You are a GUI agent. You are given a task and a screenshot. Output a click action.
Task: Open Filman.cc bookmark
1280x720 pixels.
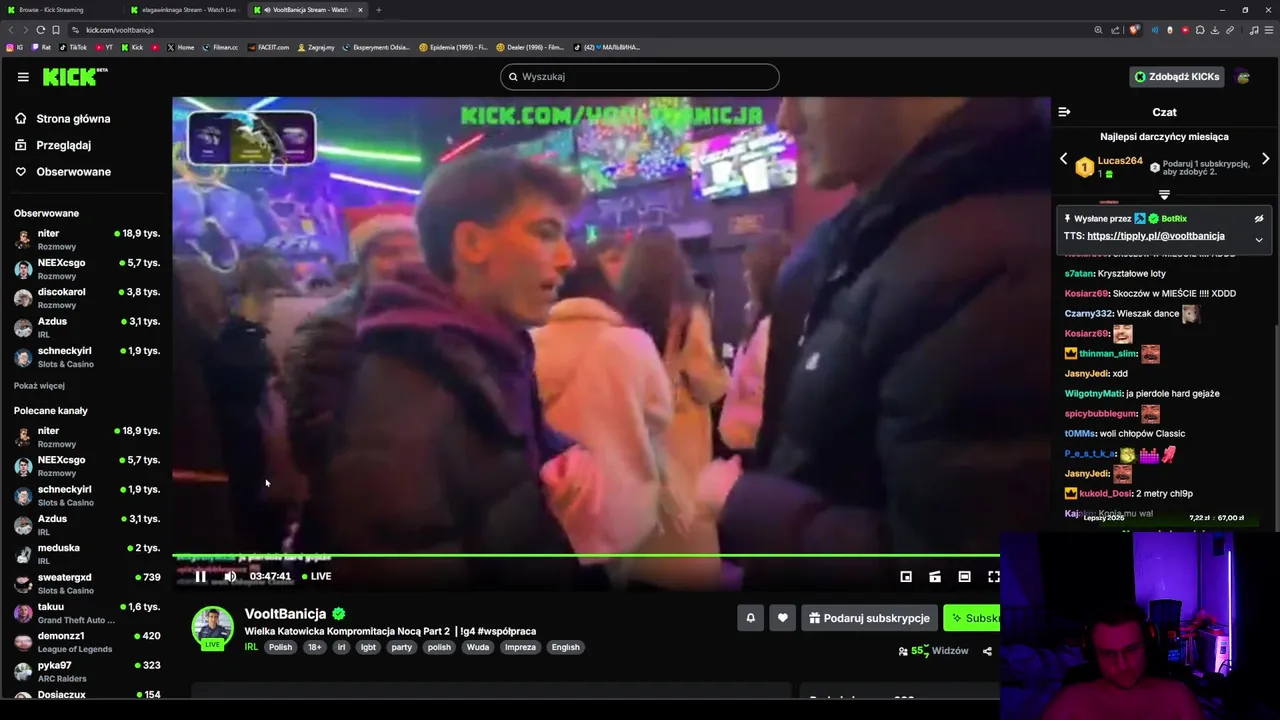[220, 47]
